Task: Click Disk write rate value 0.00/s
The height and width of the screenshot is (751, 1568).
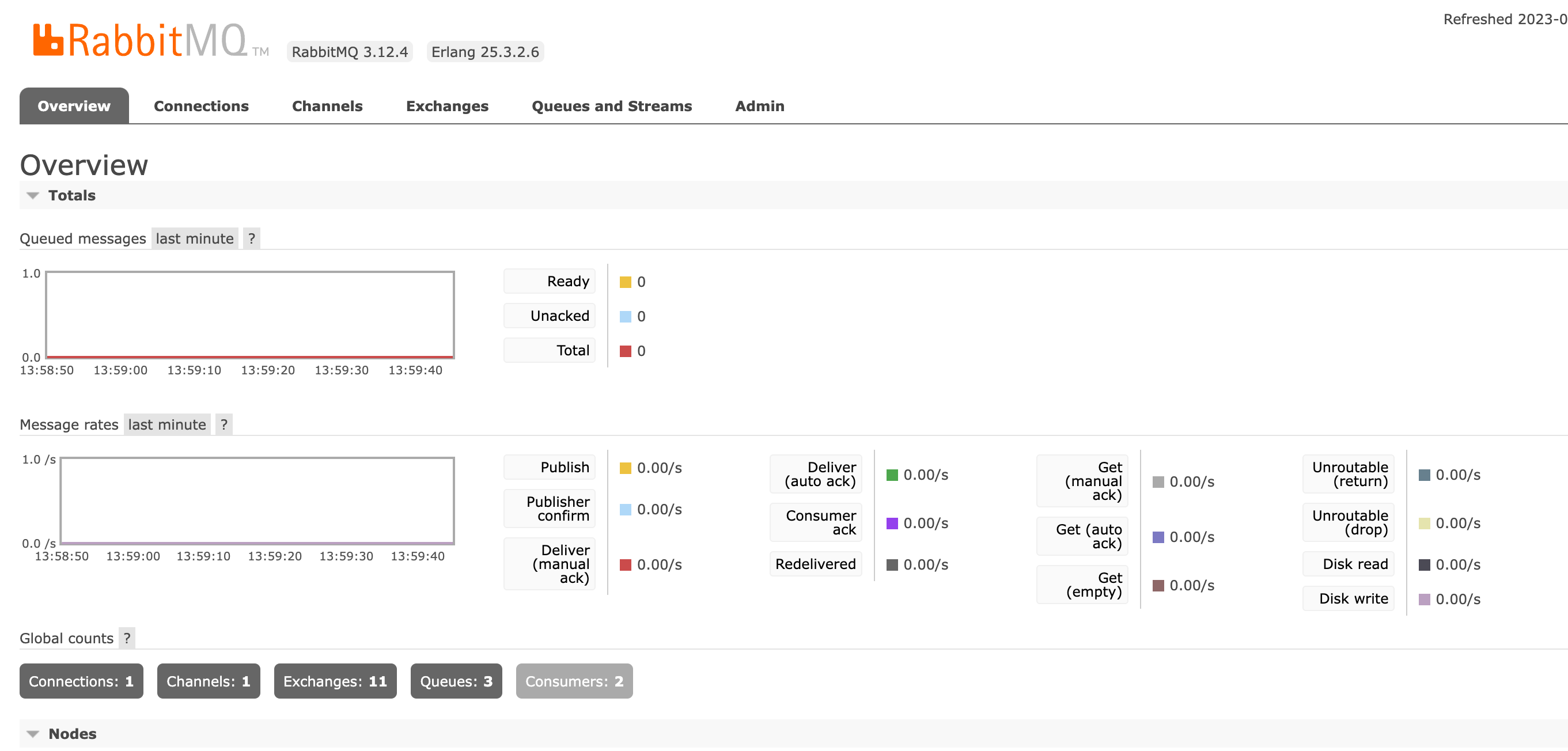Action: pos(1458,600)
